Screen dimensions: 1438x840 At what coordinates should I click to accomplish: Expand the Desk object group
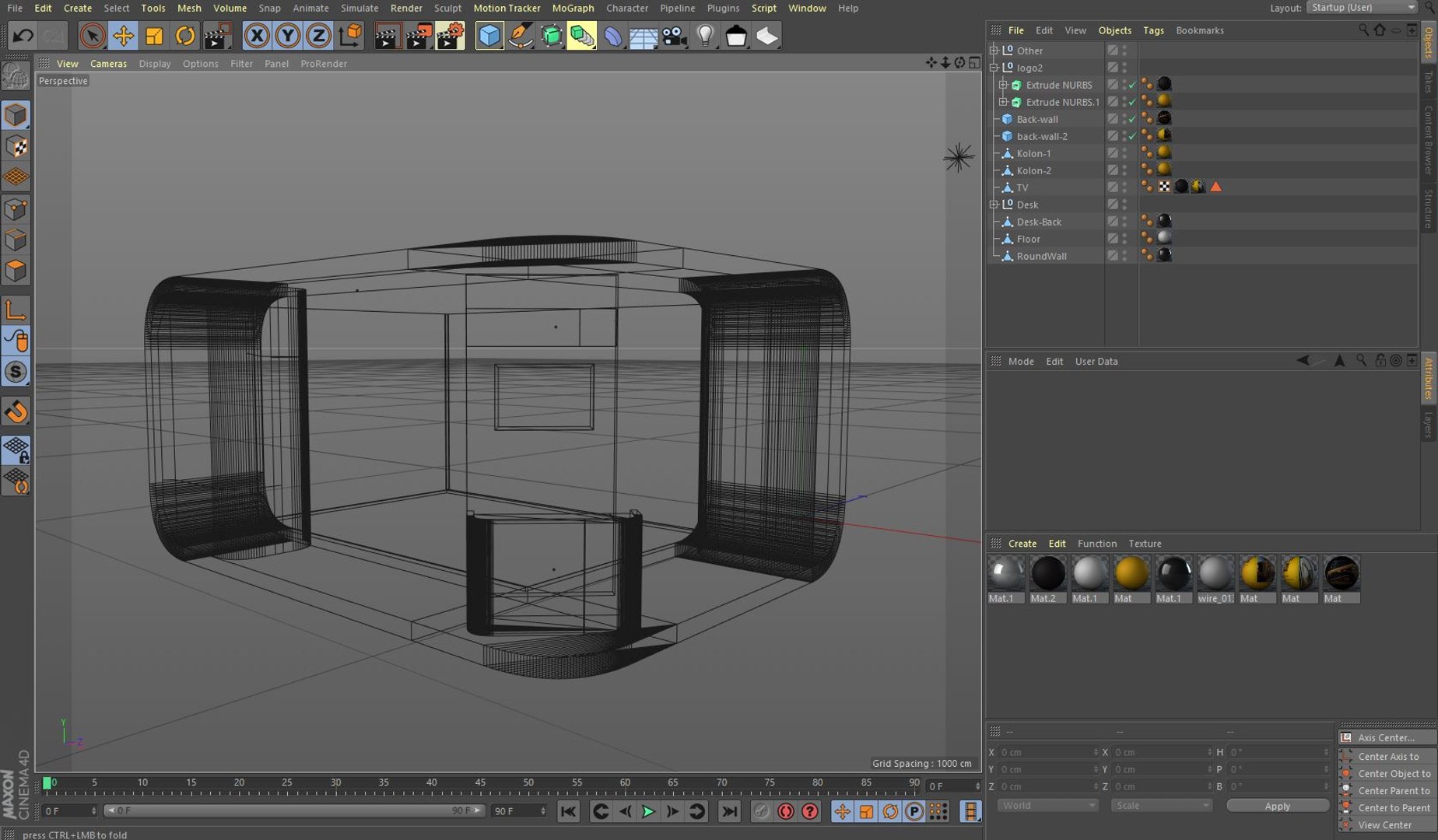tap(994, 205)
